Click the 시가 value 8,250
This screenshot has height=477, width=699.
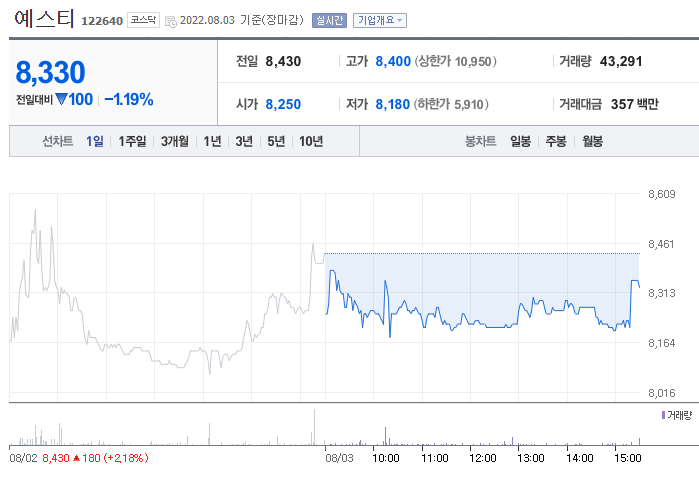[283, 104]
